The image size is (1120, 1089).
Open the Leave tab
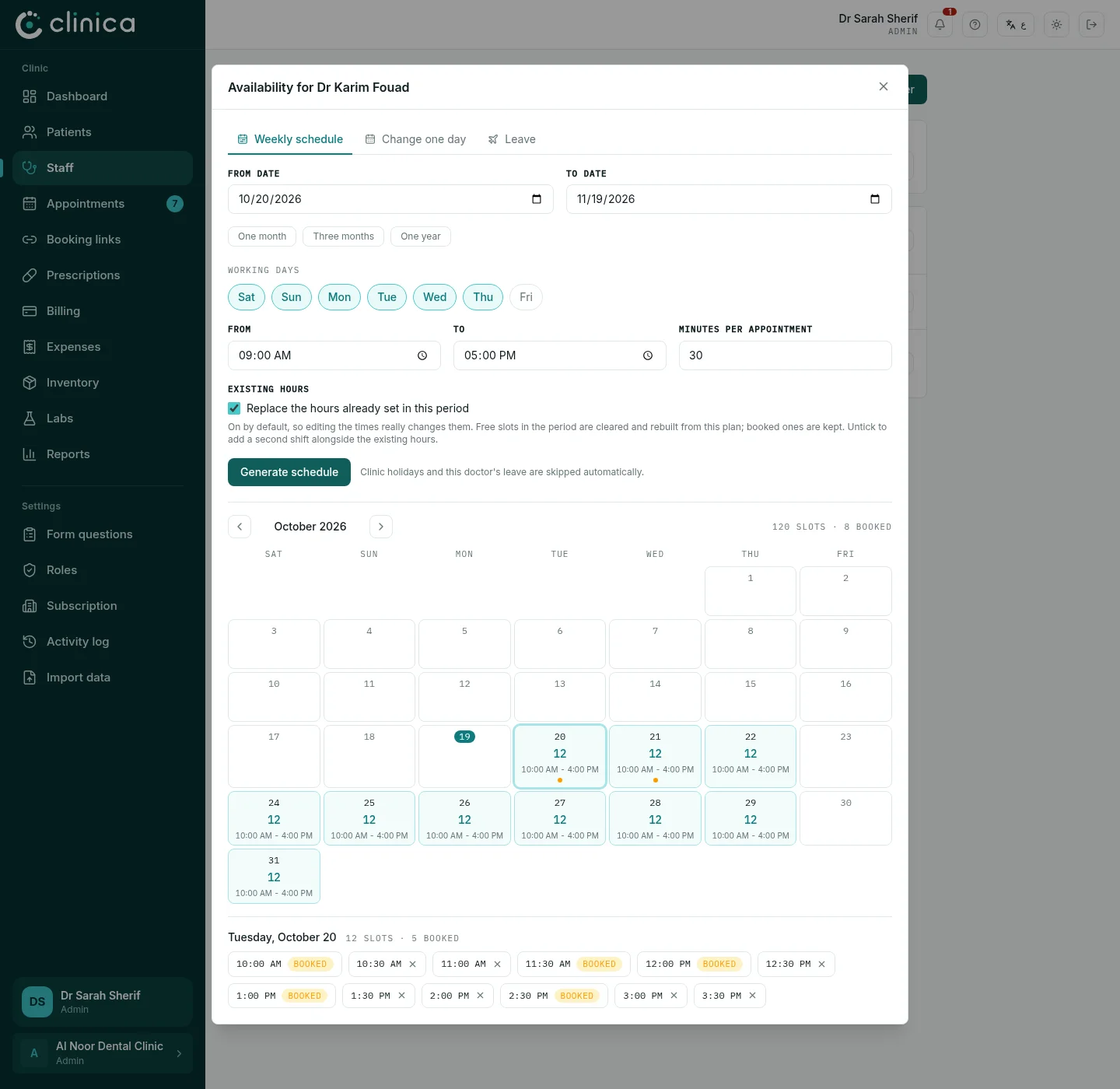(x=512, y=139)
